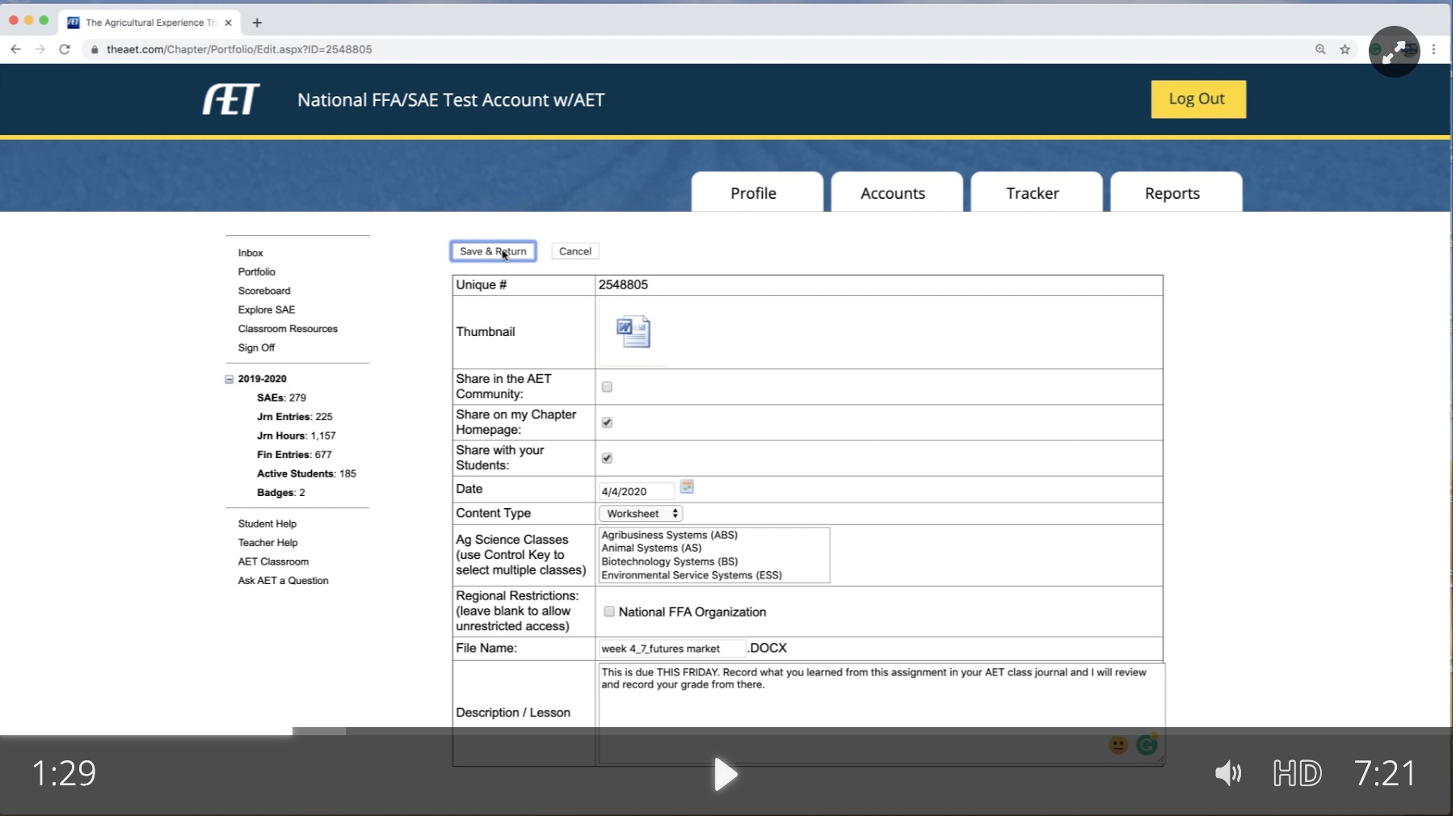1456x816 pixels.
Task: Open Explore SAE link
Action: pyautogui.click(x=267, y=309)
